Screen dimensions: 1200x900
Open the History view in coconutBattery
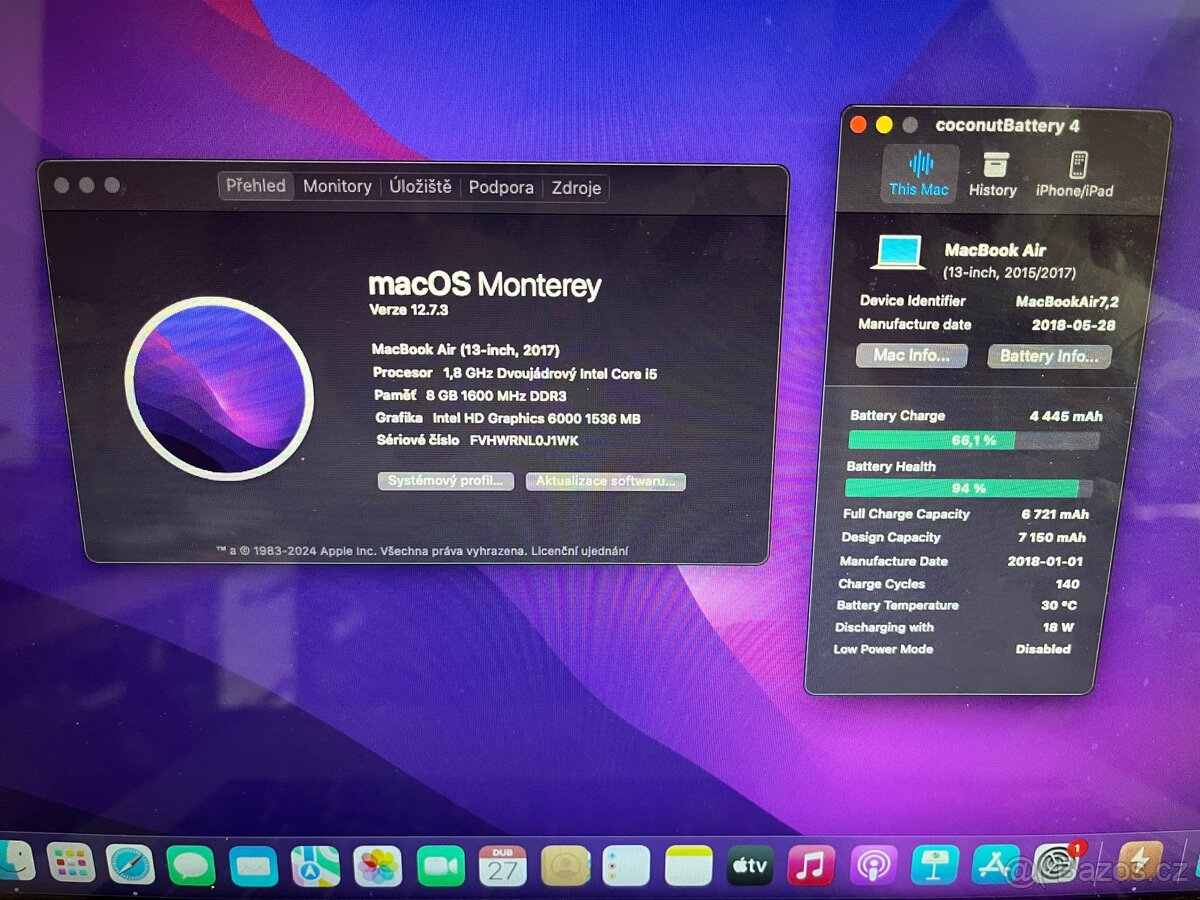[993, 172]
